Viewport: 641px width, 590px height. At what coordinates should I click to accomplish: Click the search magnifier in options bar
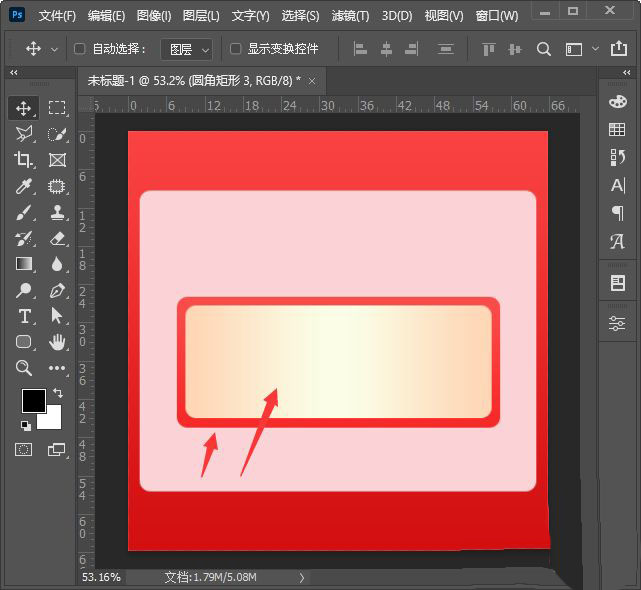click(x=544, y=49)
